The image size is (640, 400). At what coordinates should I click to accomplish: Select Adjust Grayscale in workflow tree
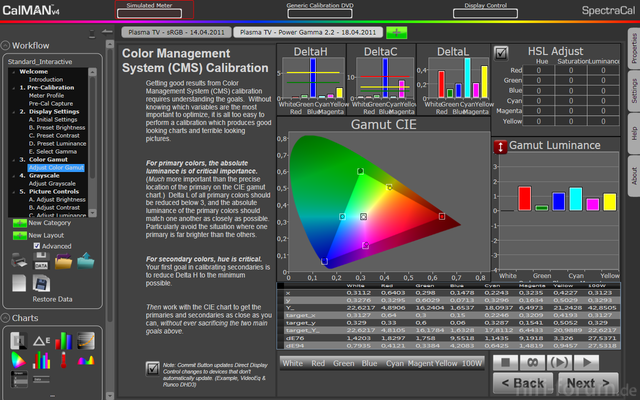(x=52, y=184)
